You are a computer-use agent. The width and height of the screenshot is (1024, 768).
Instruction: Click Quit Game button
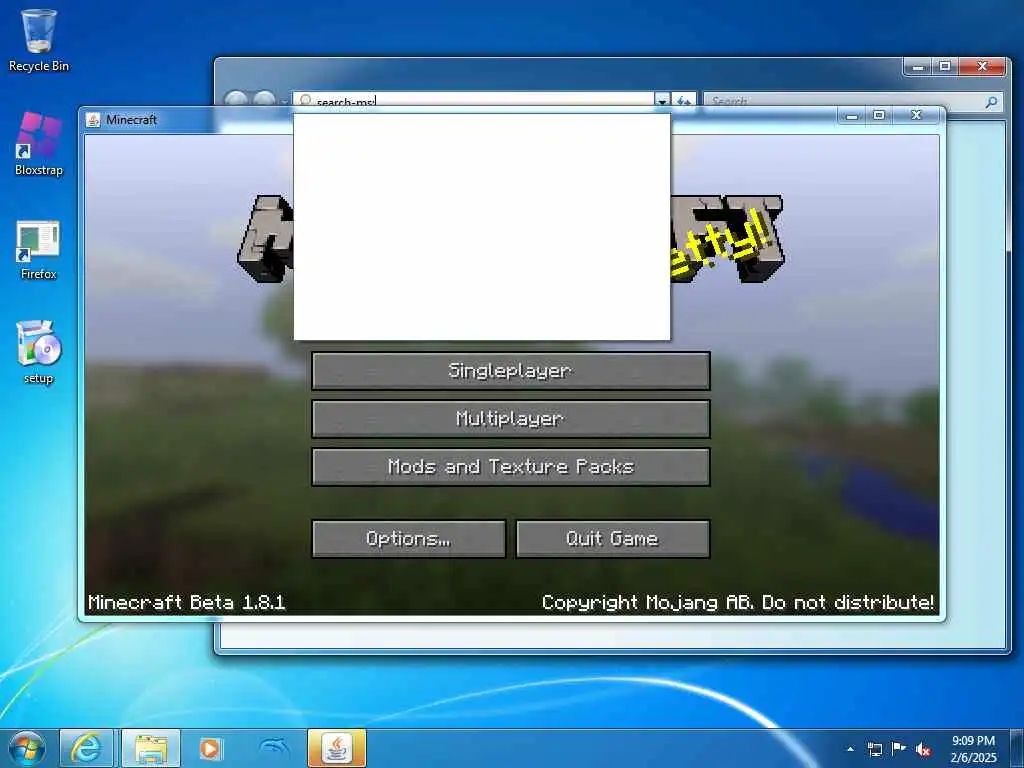[x=613, y=539]
